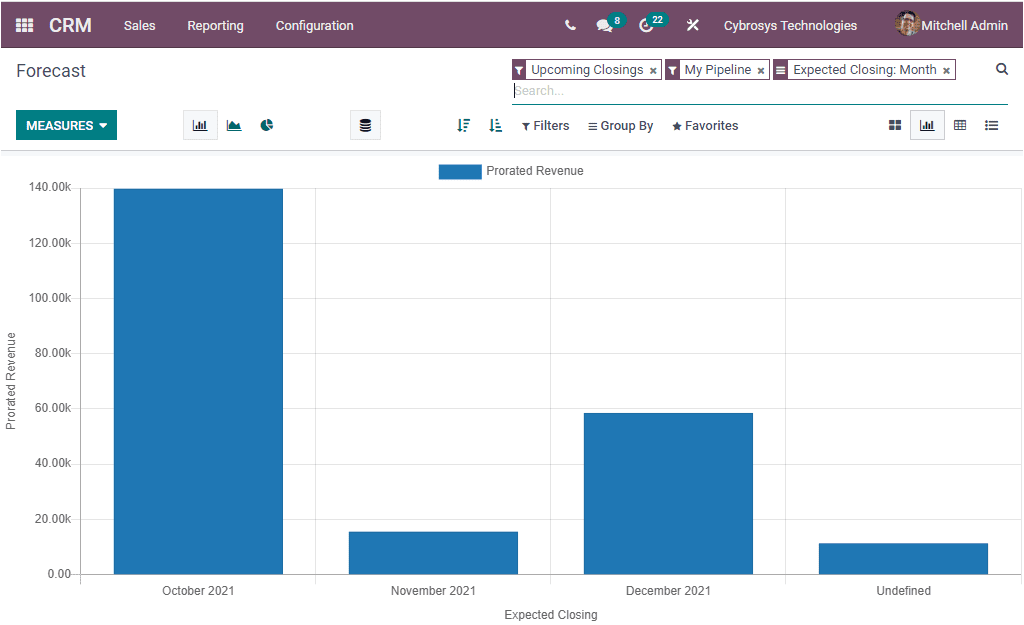1024x625 pixels.
Task: Switch to the list view
Action: 991,125
